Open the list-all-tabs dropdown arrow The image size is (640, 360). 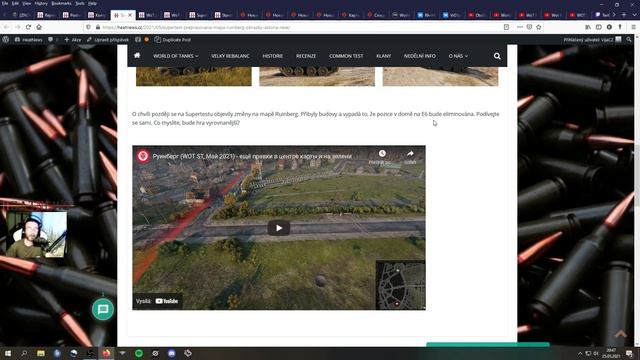pyautogui.click(x=633, y=15)
